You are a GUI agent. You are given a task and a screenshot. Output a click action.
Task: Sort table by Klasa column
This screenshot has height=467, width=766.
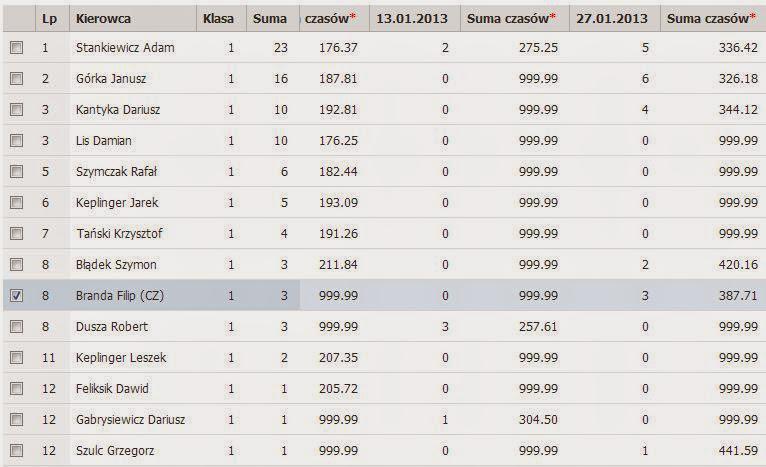218,18
